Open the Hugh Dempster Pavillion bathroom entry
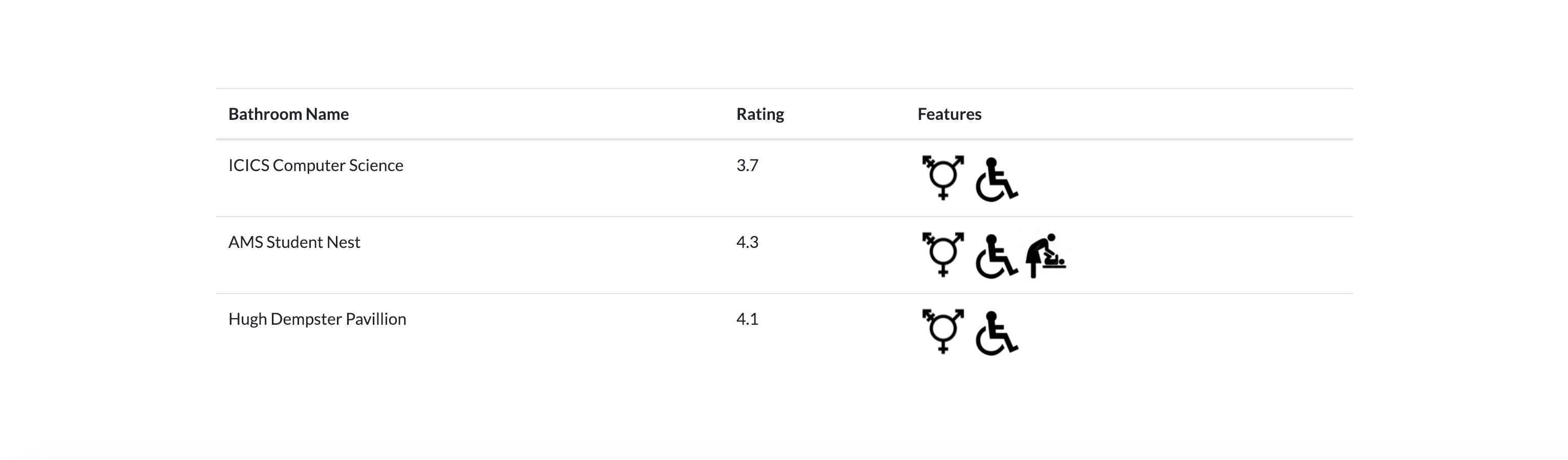 pyautogui.click(x=317, y=319)
